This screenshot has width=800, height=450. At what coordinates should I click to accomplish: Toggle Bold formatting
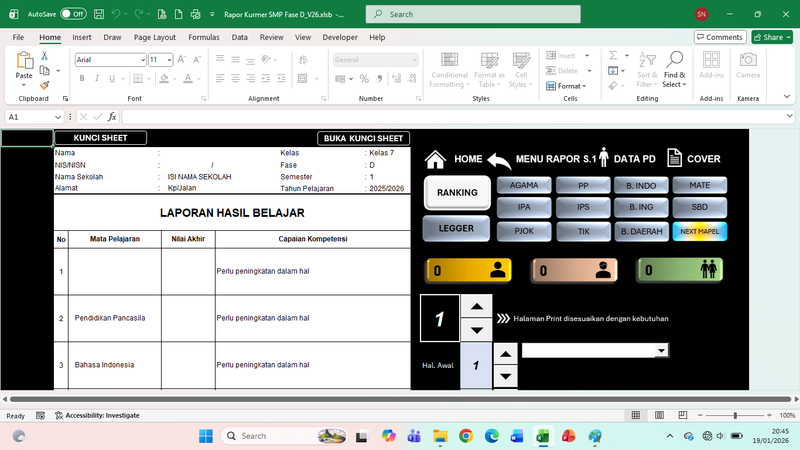pos(80,78)
